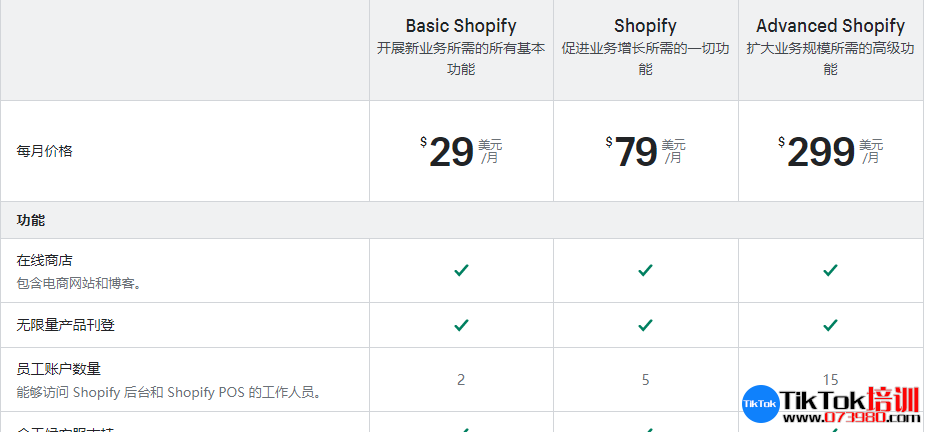Click the blue TikTok logo circle
Image resolution: width=925 pixels, height=432 pixels.
pos(760,404)
